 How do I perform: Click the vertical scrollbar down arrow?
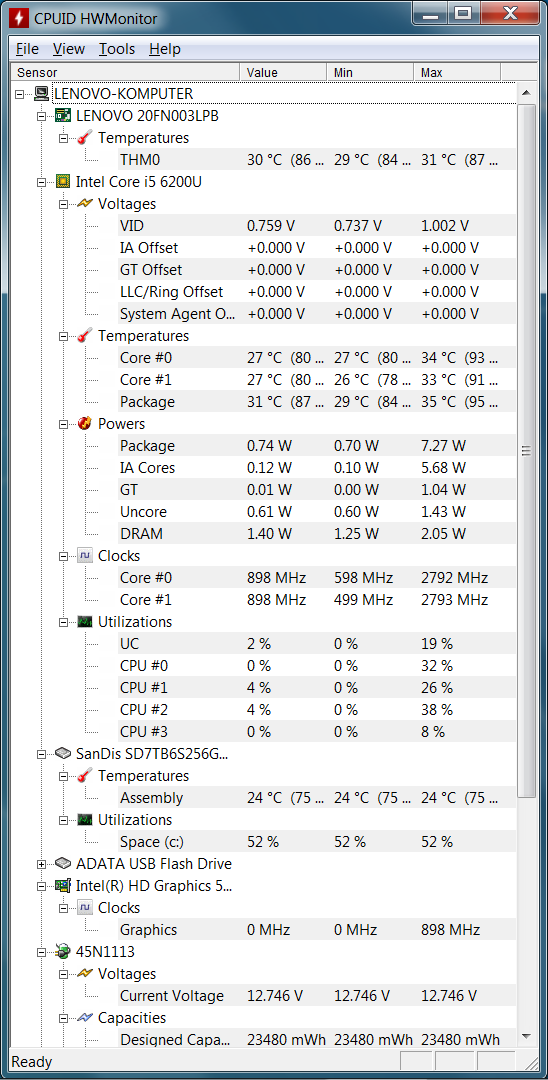pos(527,1037)
